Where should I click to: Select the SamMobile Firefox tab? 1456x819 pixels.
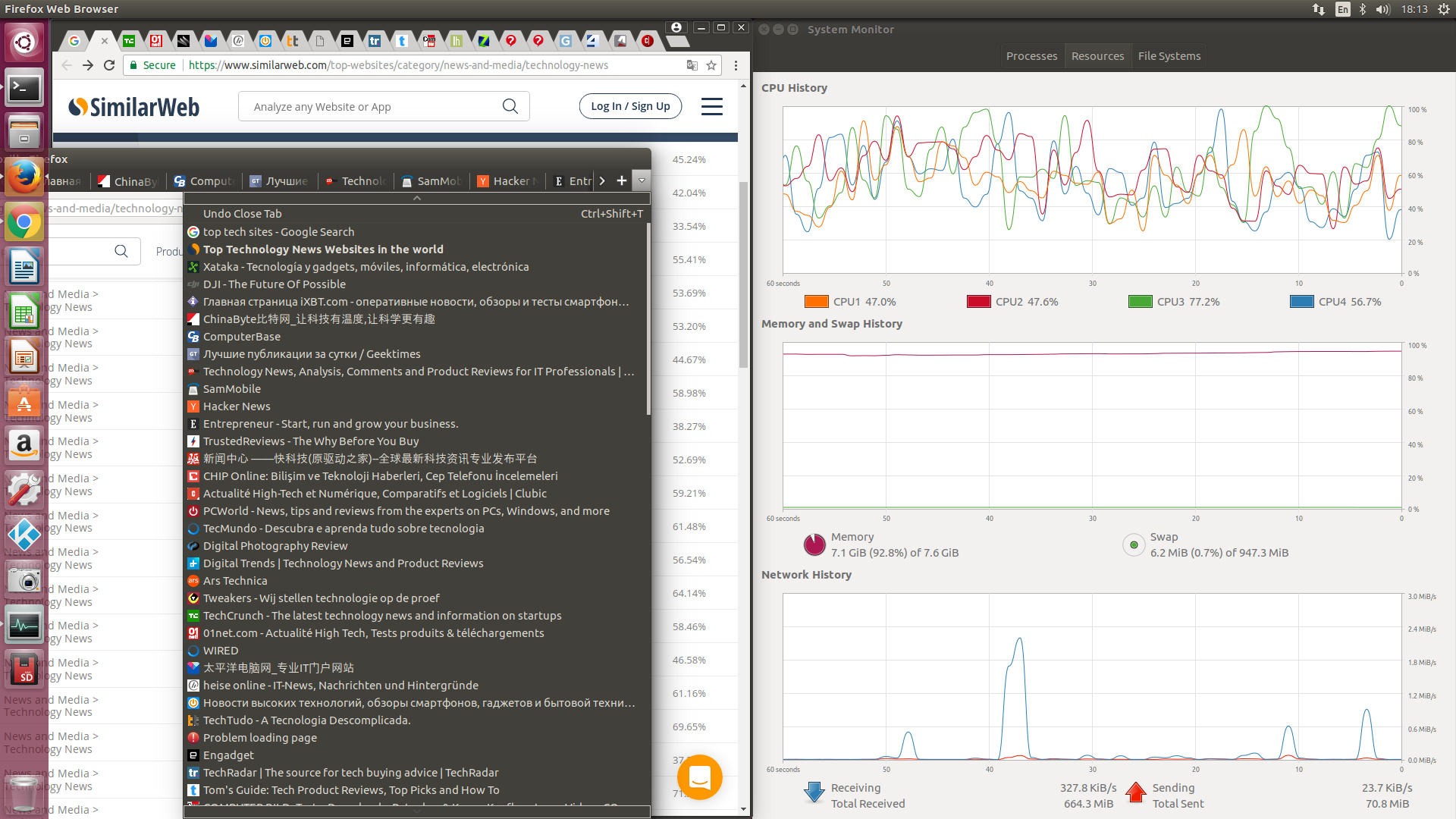(431, 181)
